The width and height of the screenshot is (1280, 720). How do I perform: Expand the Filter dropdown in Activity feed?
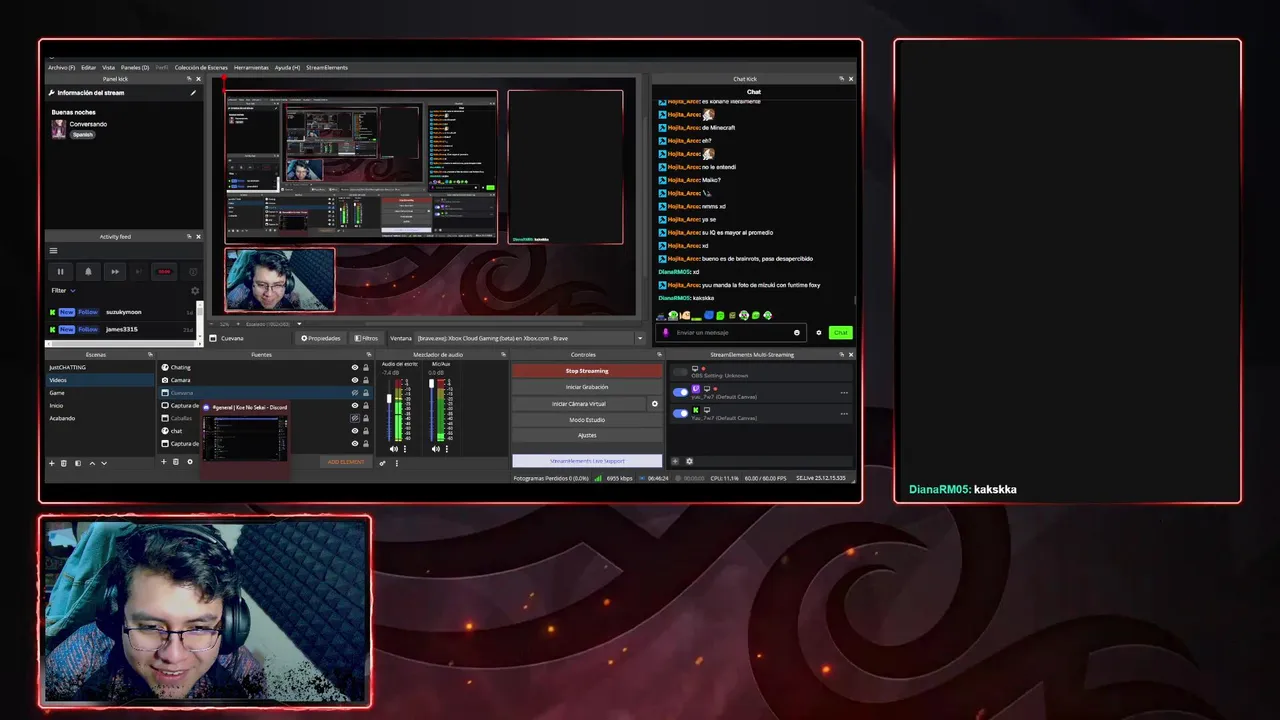64,291
